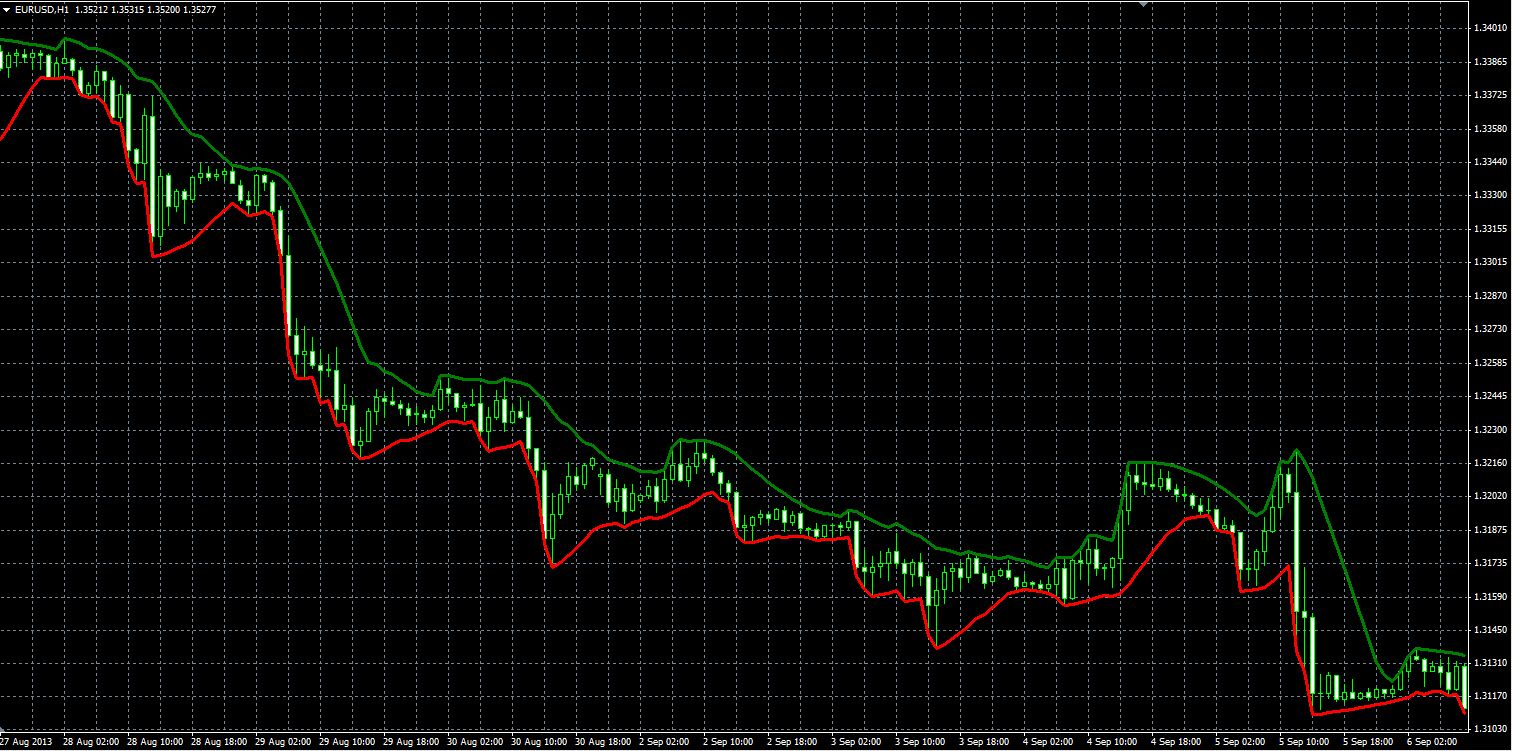1513x751 pixels.
Task: Click the 30 Aug 02:00 time label
Action: pyautogui.click(x=474, y=743)
